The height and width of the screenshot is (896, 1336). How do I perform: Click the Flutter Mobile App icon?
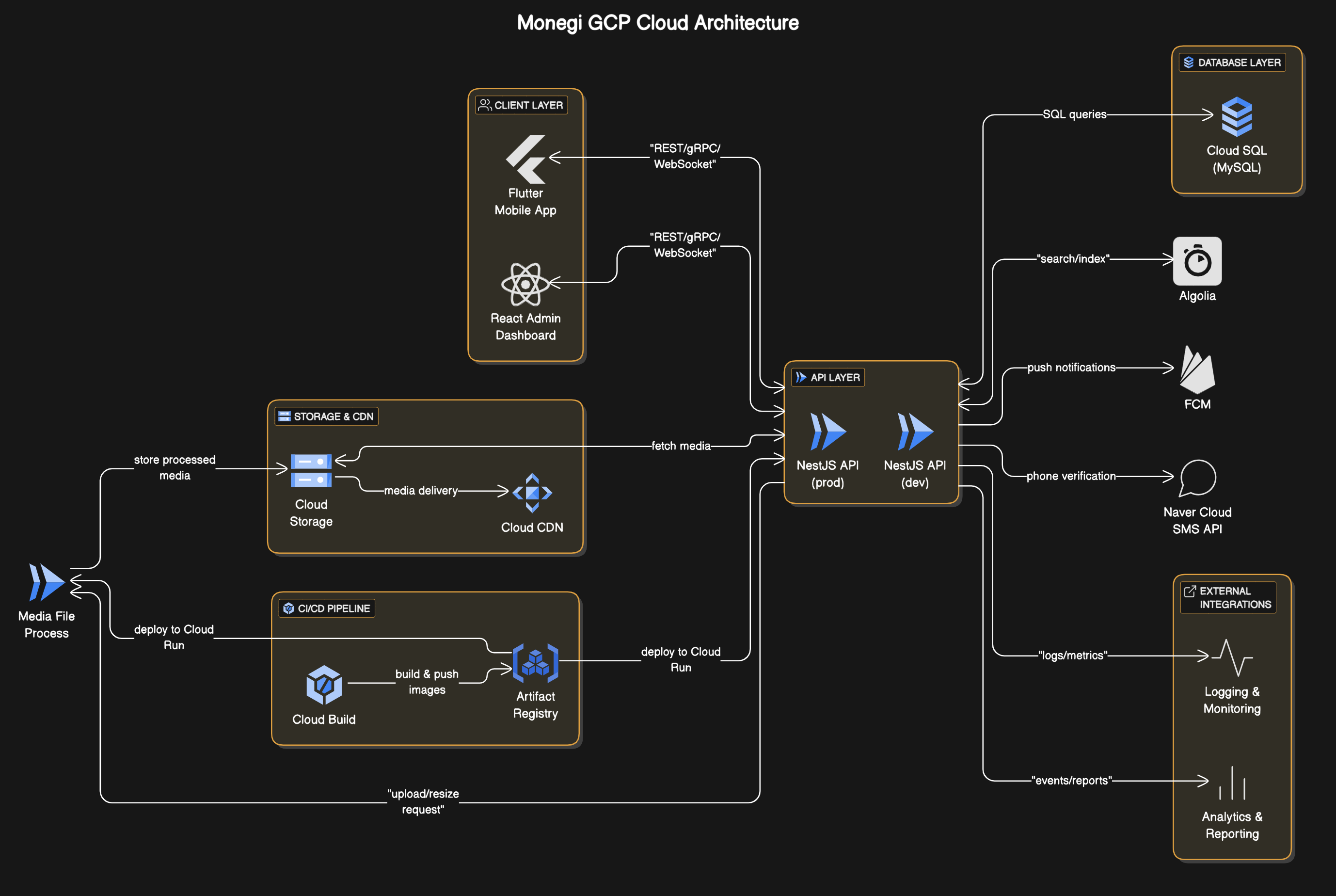pos(525,159)
